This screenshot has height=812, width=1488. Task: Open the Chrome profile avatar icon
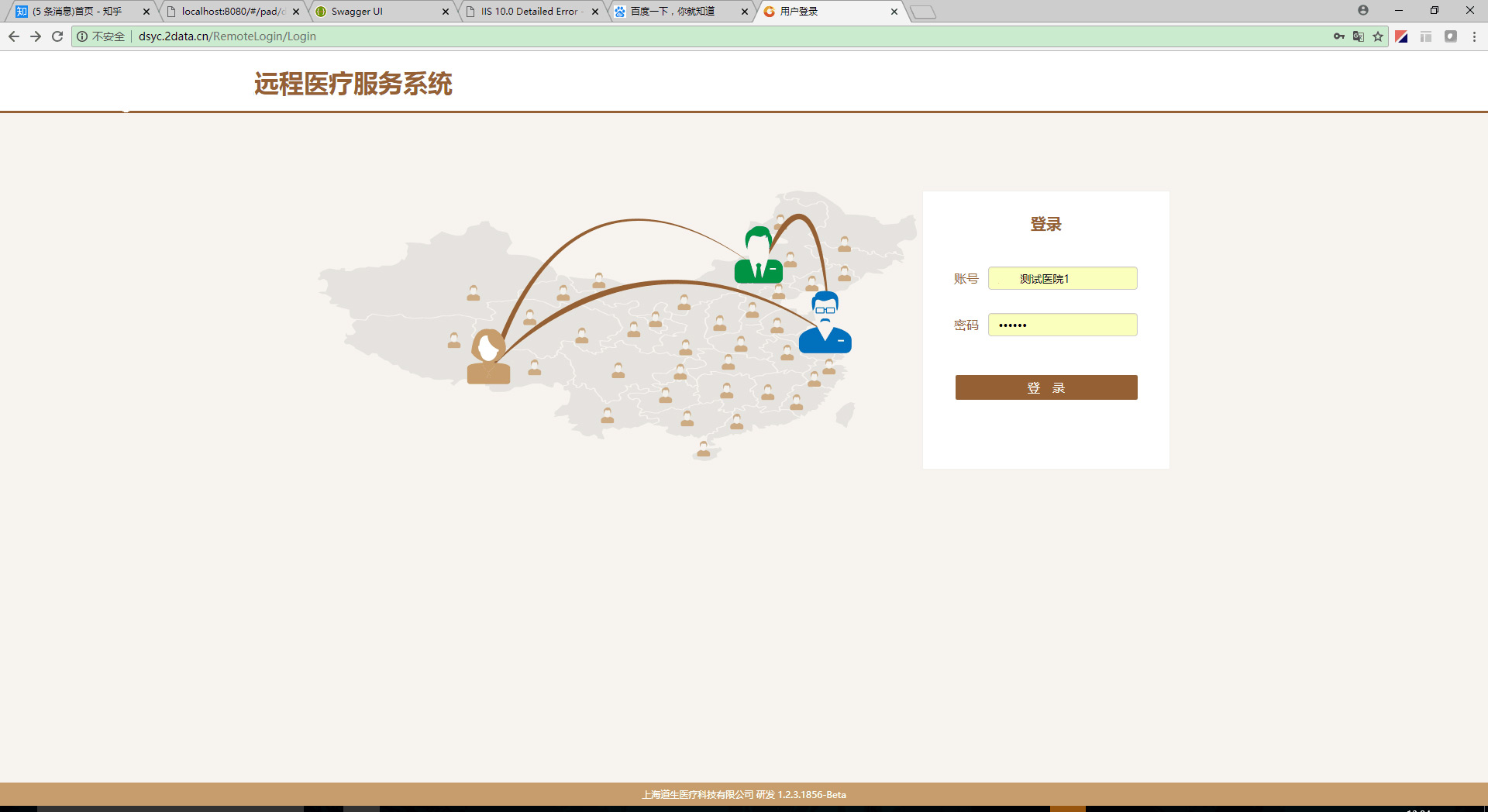pyautogui.click(x=1363, y=10)
